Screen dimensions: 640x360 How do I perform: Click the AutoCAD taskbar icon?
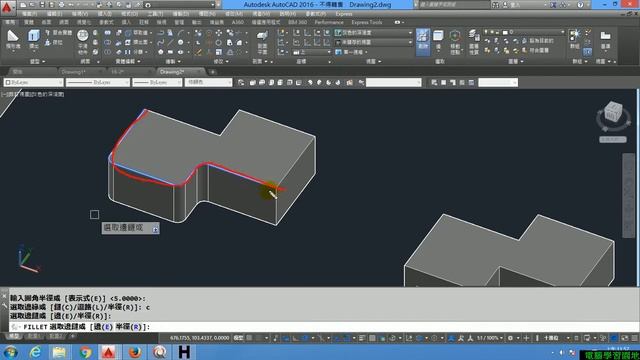(108, 352)
